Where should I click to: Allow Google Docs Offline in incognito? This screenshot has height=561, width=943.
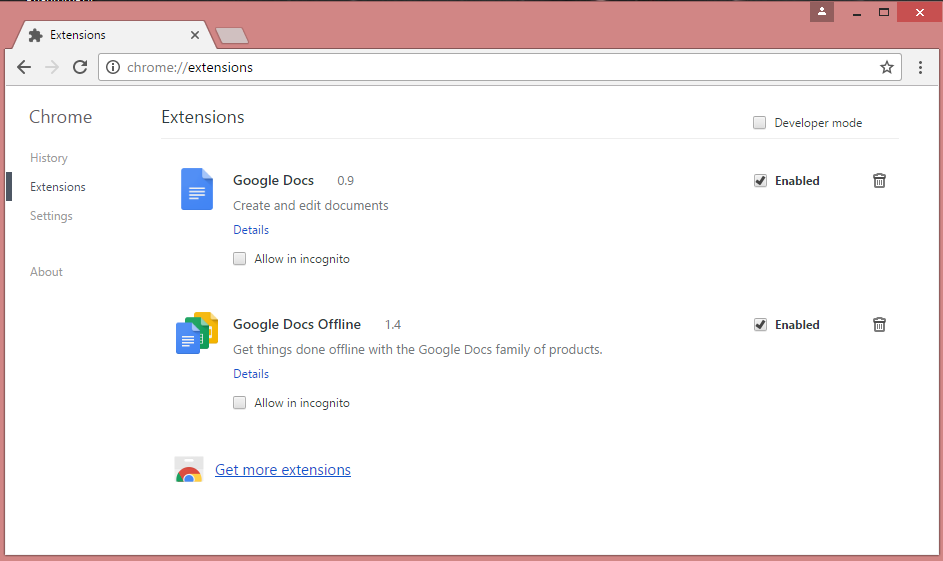tap(240, 403)
